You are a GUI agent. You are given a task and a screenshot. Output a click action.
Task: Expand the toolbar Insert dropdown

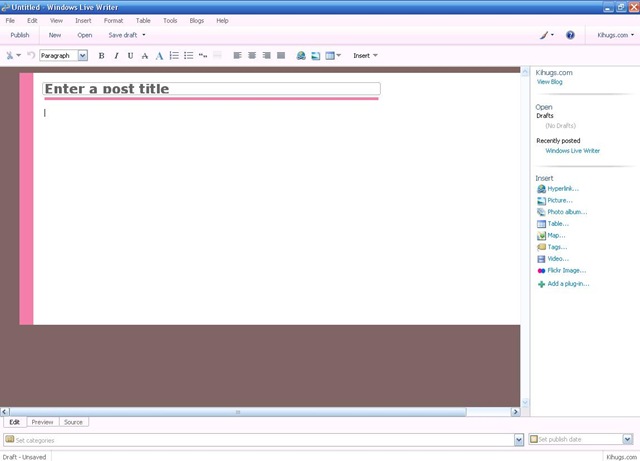pyautogui.click(x=365, y=56)
